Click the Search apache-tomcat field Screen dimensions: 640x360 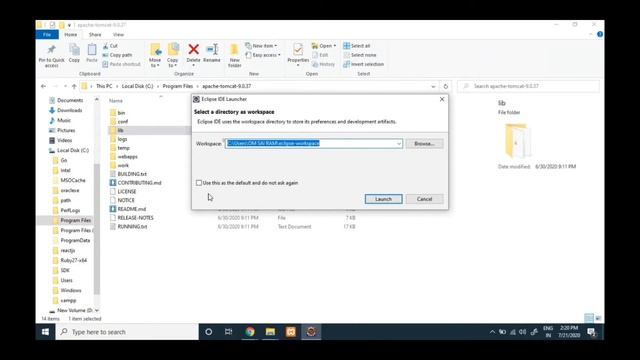click(529, 86)
